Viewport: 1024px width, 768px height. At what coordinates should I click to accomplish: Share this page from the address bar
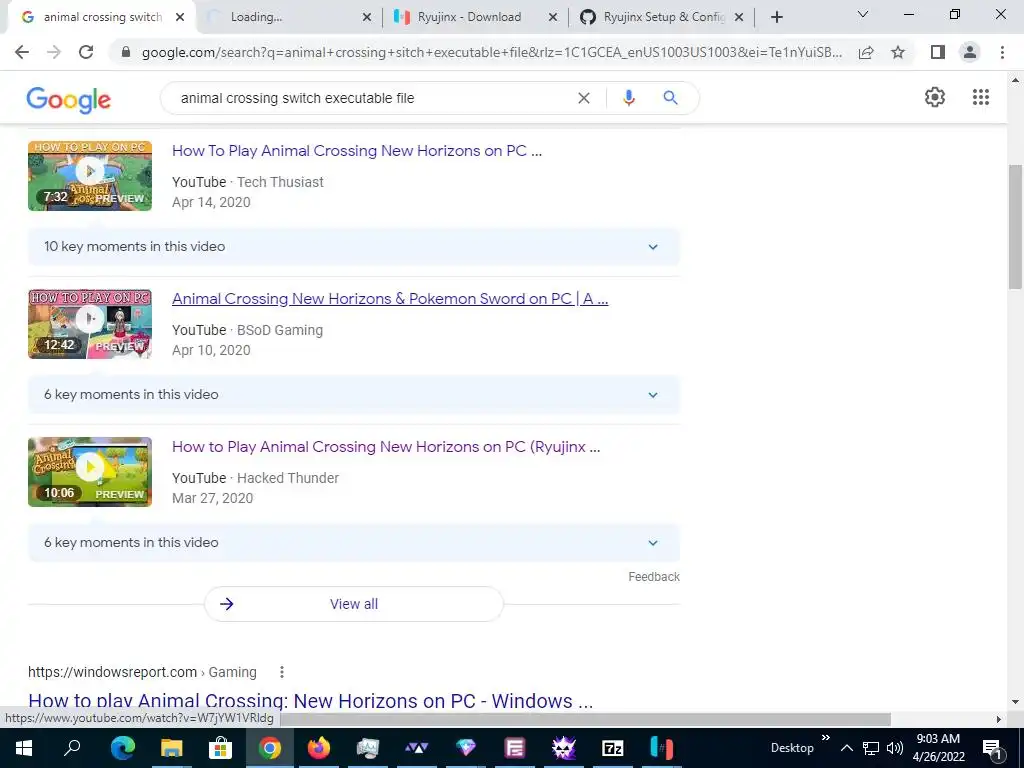866,52
